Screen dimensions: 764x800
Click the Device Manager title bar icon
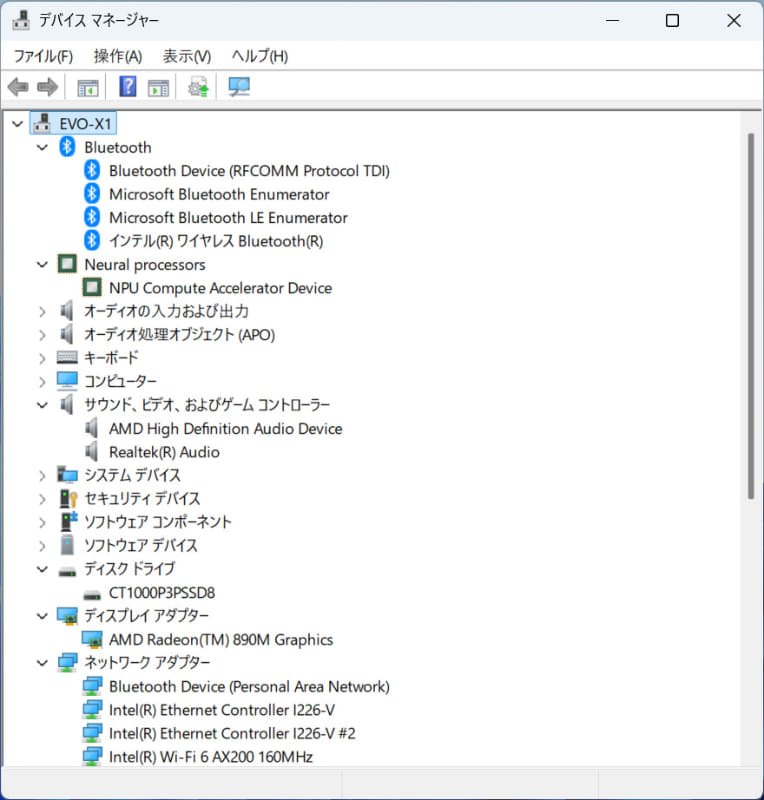pos(21,20)
